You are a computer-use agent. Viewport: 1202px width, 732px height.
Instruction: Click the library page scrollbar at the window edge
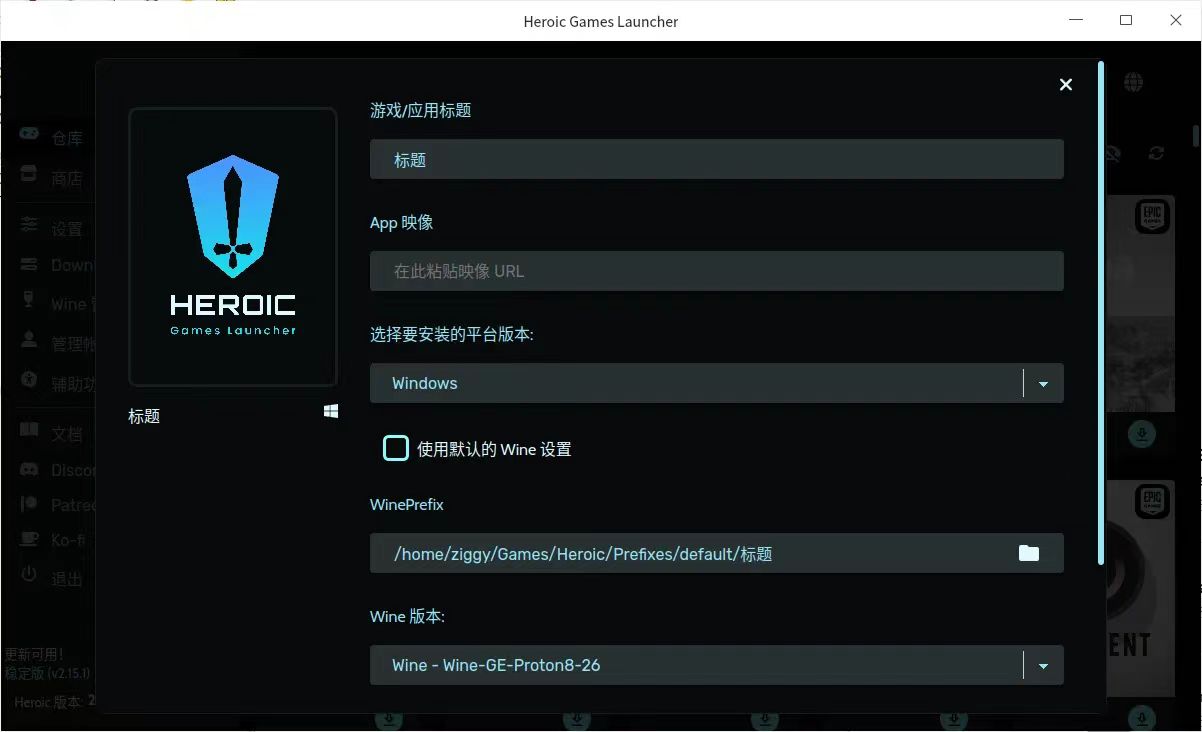pyautogui.click(x=1196, y=135)
